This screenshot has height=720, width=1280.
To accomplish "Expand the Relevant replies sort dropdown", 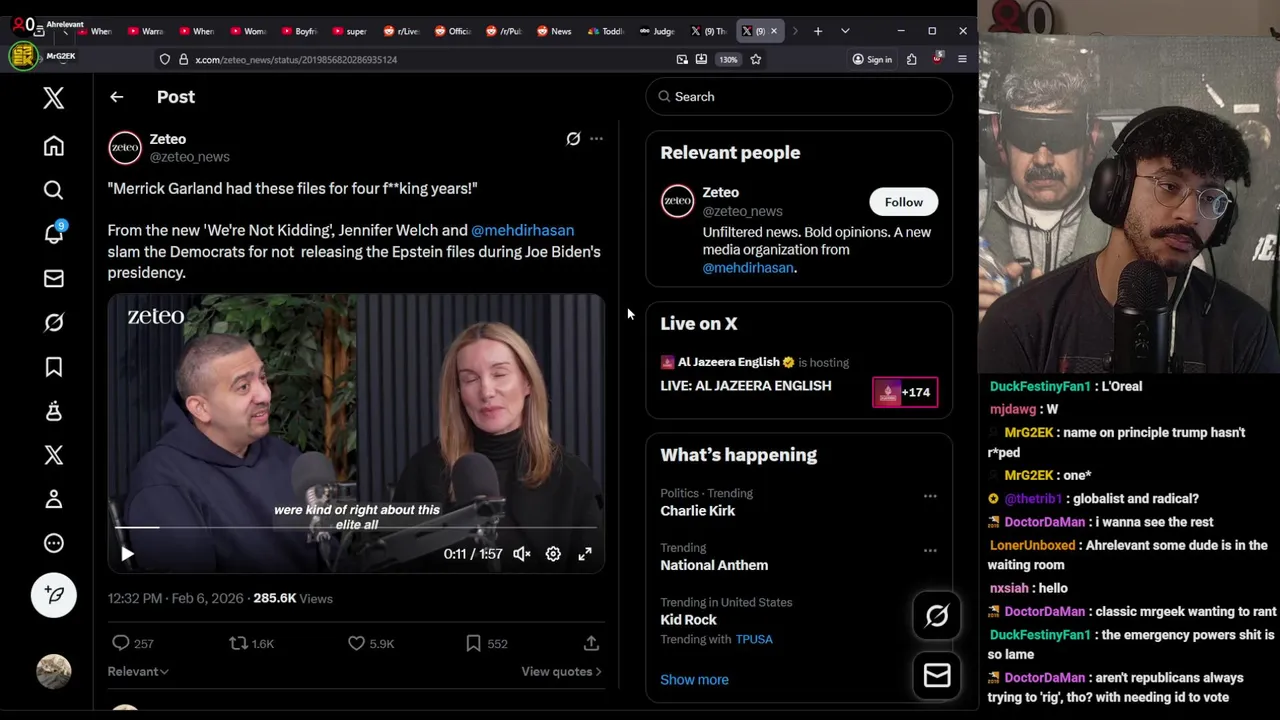I will tap(138, 672).
